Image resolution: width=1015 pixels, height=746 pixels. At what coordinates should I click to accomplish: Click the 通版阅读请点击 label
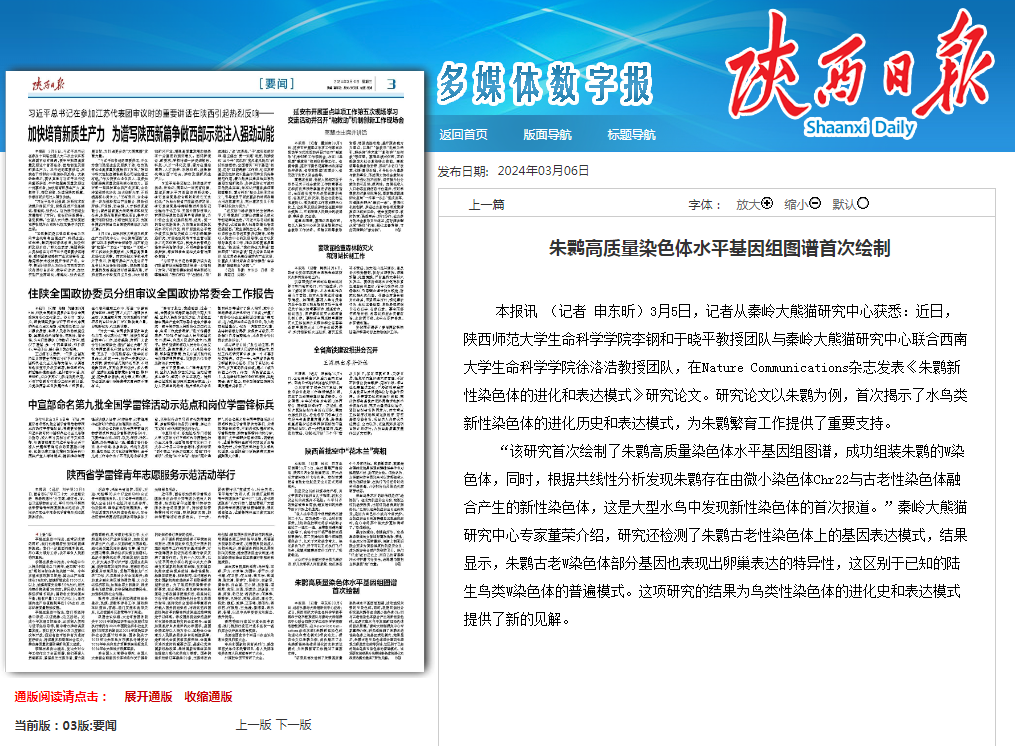(61, 697)
